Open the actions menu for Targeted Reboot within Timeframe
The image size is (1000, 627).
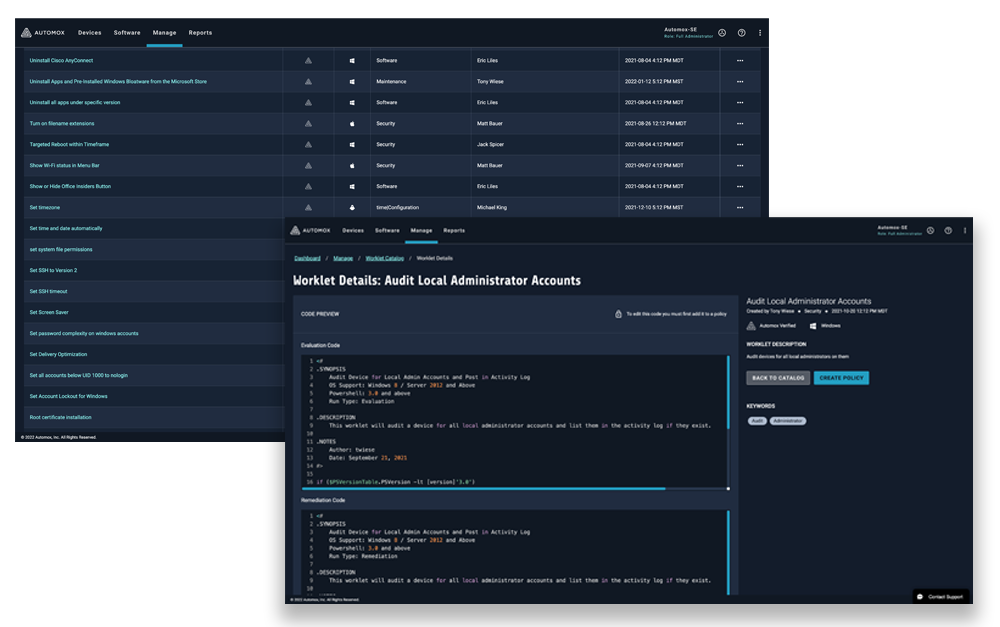click(740, 145)
